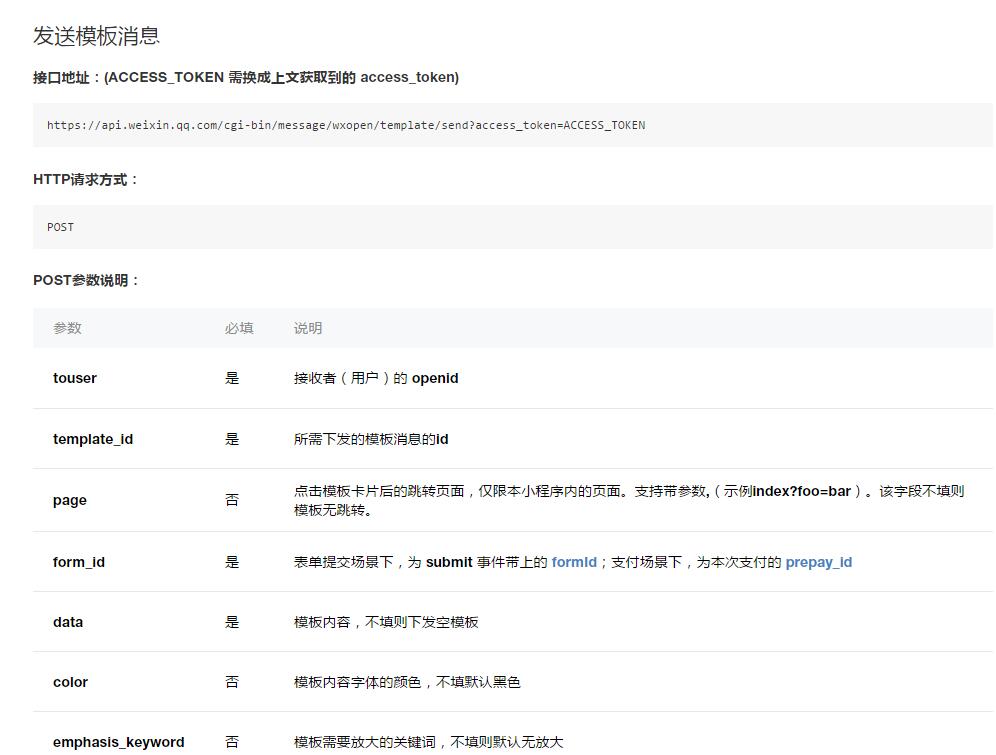Select the touser parameter row
996x755 pixels.
[400, 378]
